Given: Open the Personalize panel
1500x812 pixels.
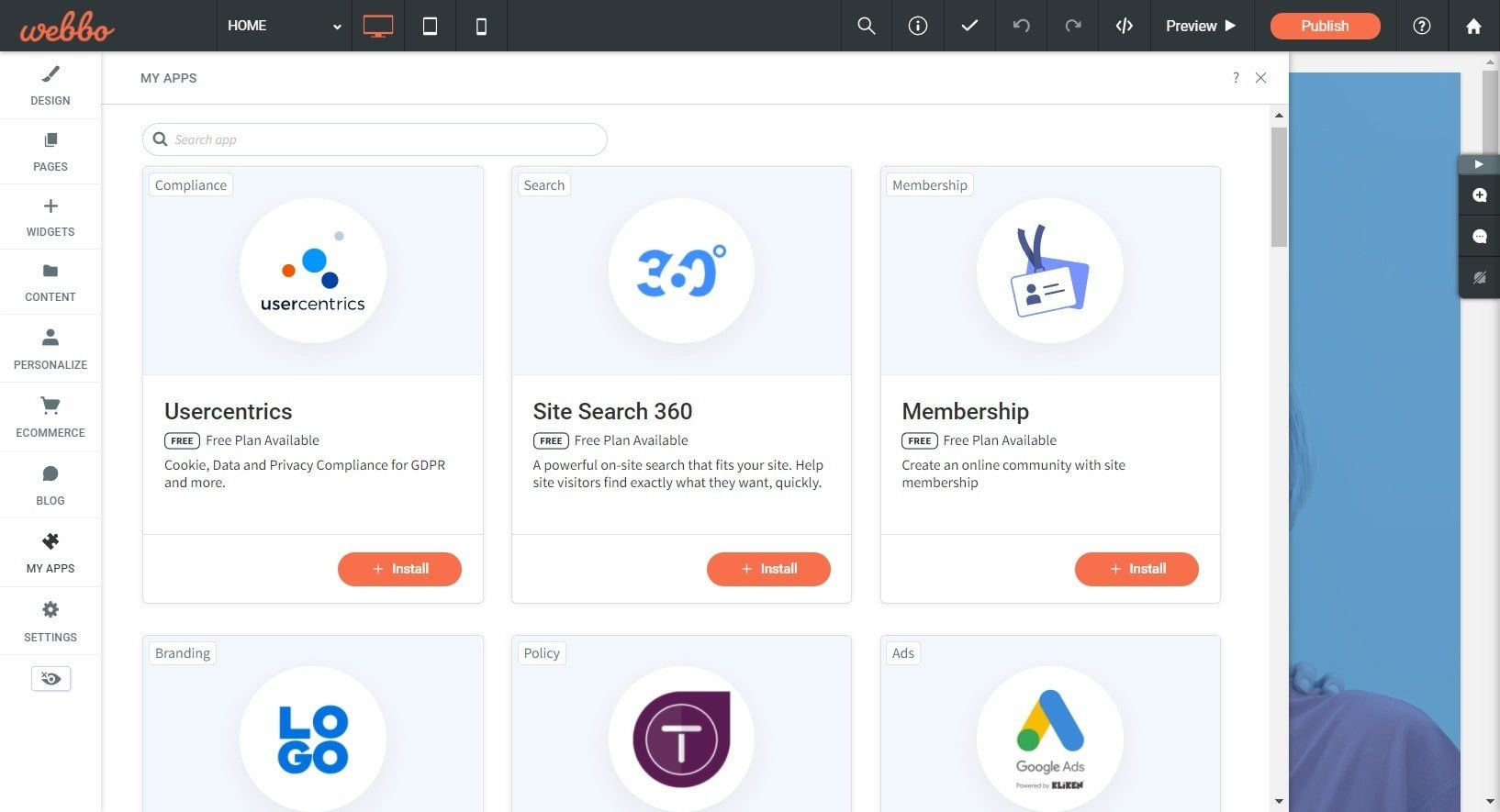Looking at the screenshot, I should tap(50, 349).
